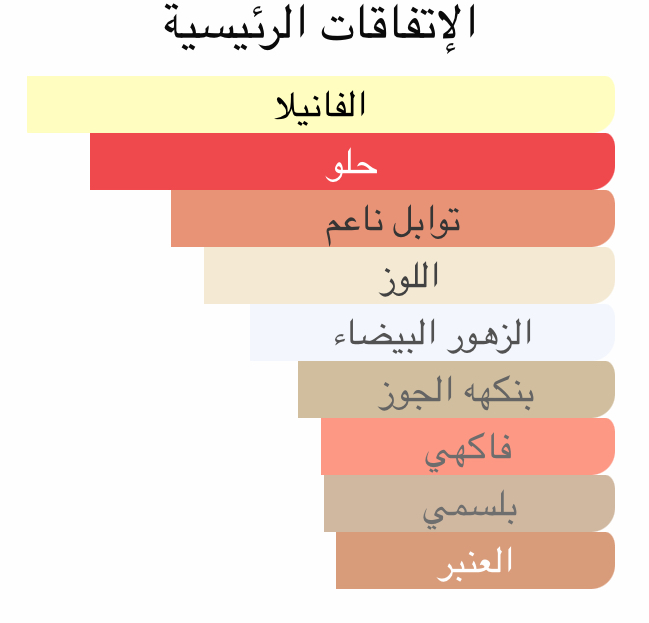Click the الزهور البيضاء label text
This screenshot has height=623, width=649.
tap(432, 333)
